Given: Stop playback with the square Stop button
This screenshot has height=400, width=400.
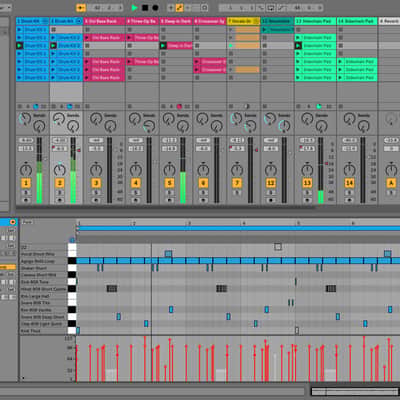Looking at the screenshot, I should tap(145, 8).
